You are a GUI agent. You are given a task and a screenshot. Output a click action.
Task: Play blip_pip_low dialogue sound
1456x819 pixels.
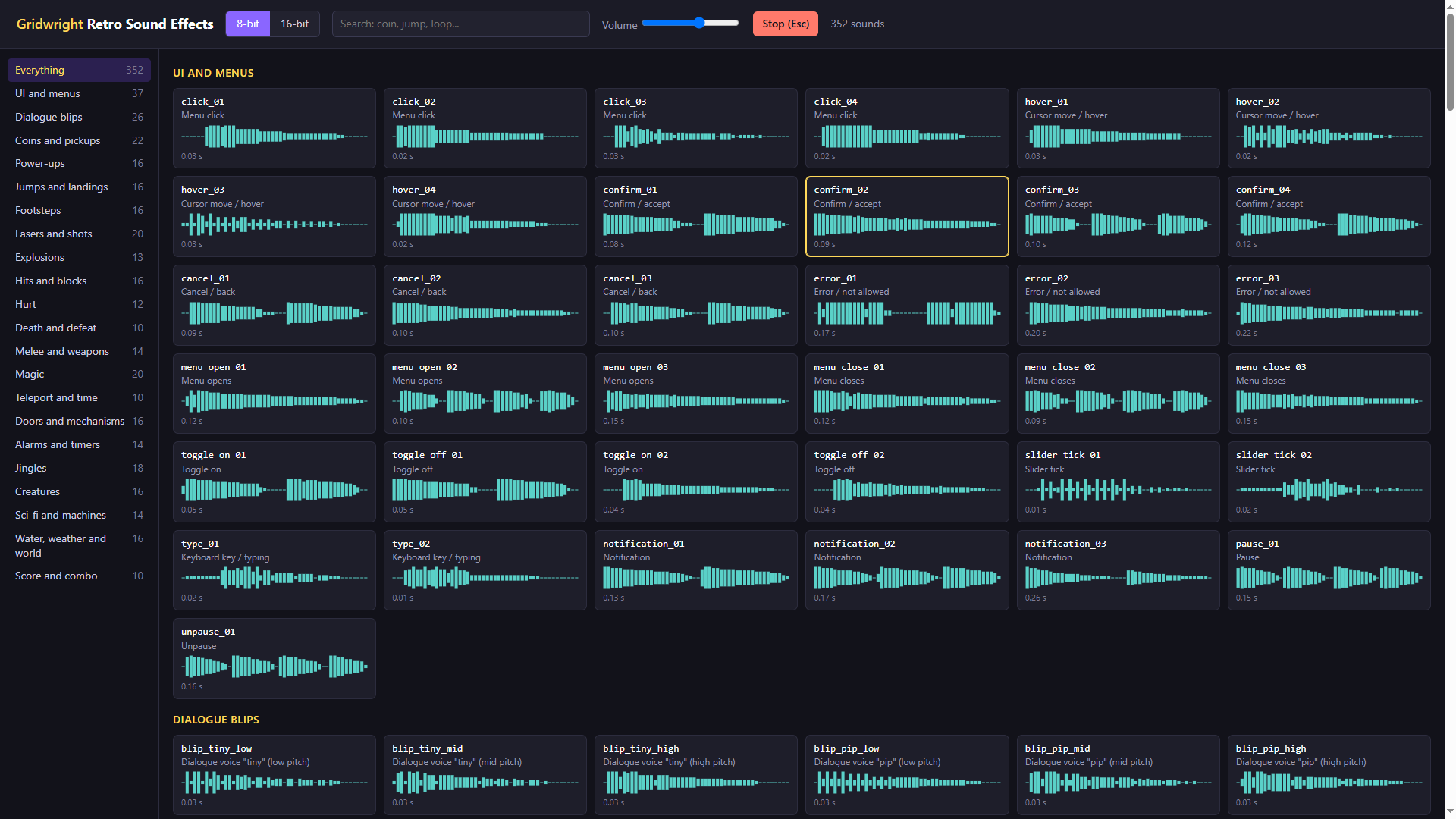click(907, 775)
